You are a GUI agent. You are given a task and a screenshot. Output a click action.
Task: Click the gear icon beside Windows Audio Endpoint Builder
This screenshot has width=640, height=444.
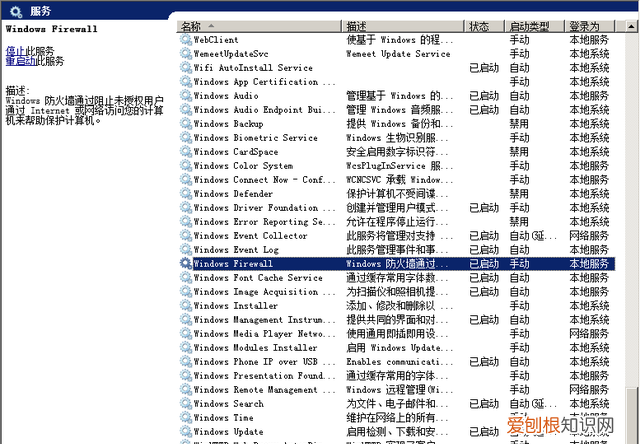186,109
